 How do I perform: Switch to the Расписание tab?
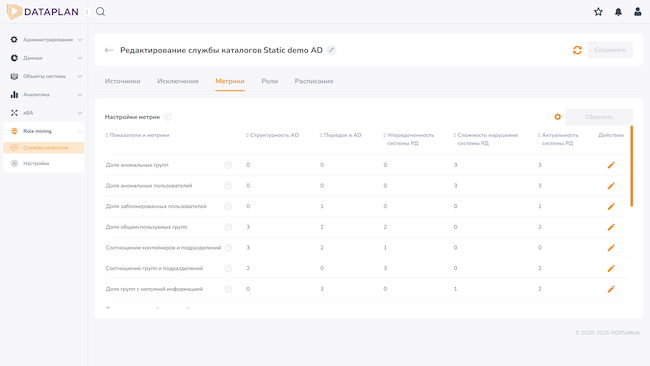[314, 81]
